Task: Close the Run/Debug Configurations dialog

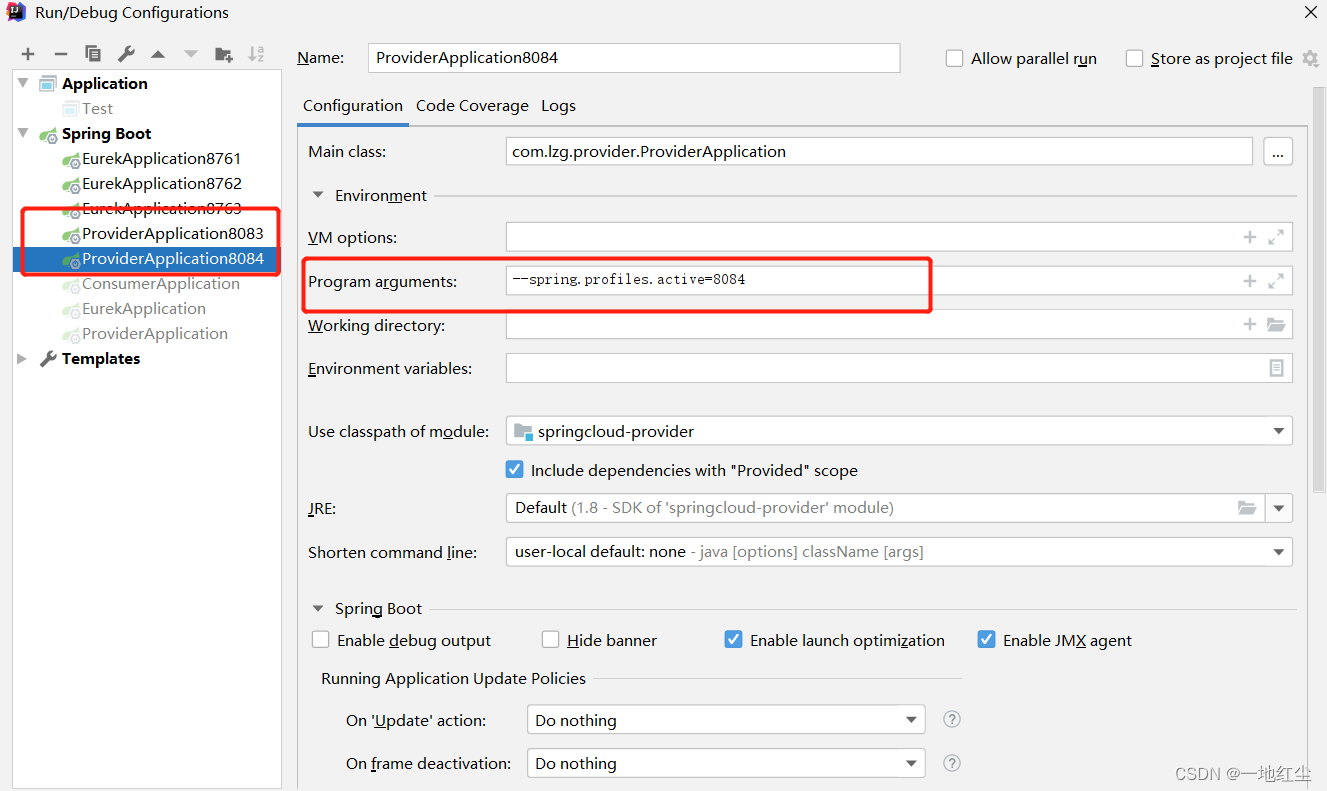Action: [1310, 12]
